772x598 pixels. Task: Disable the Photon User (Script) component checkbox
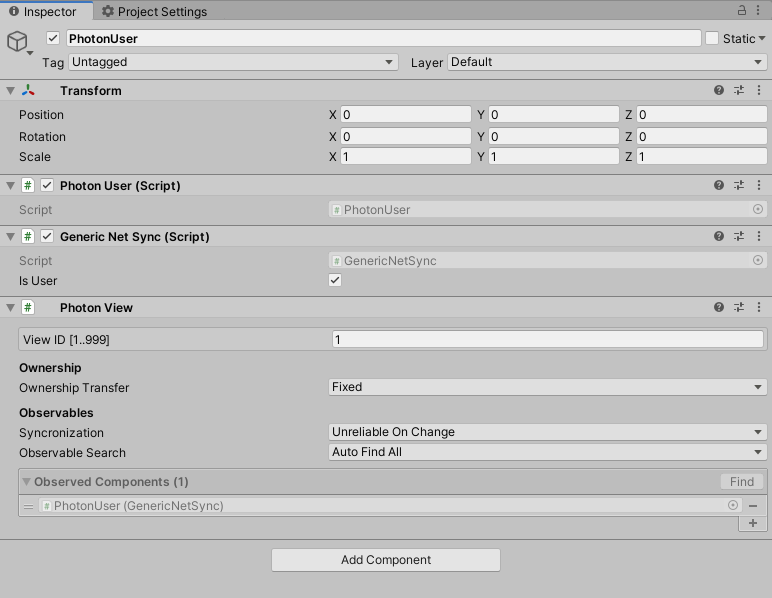pyautogui.click(x=47, y=185)
